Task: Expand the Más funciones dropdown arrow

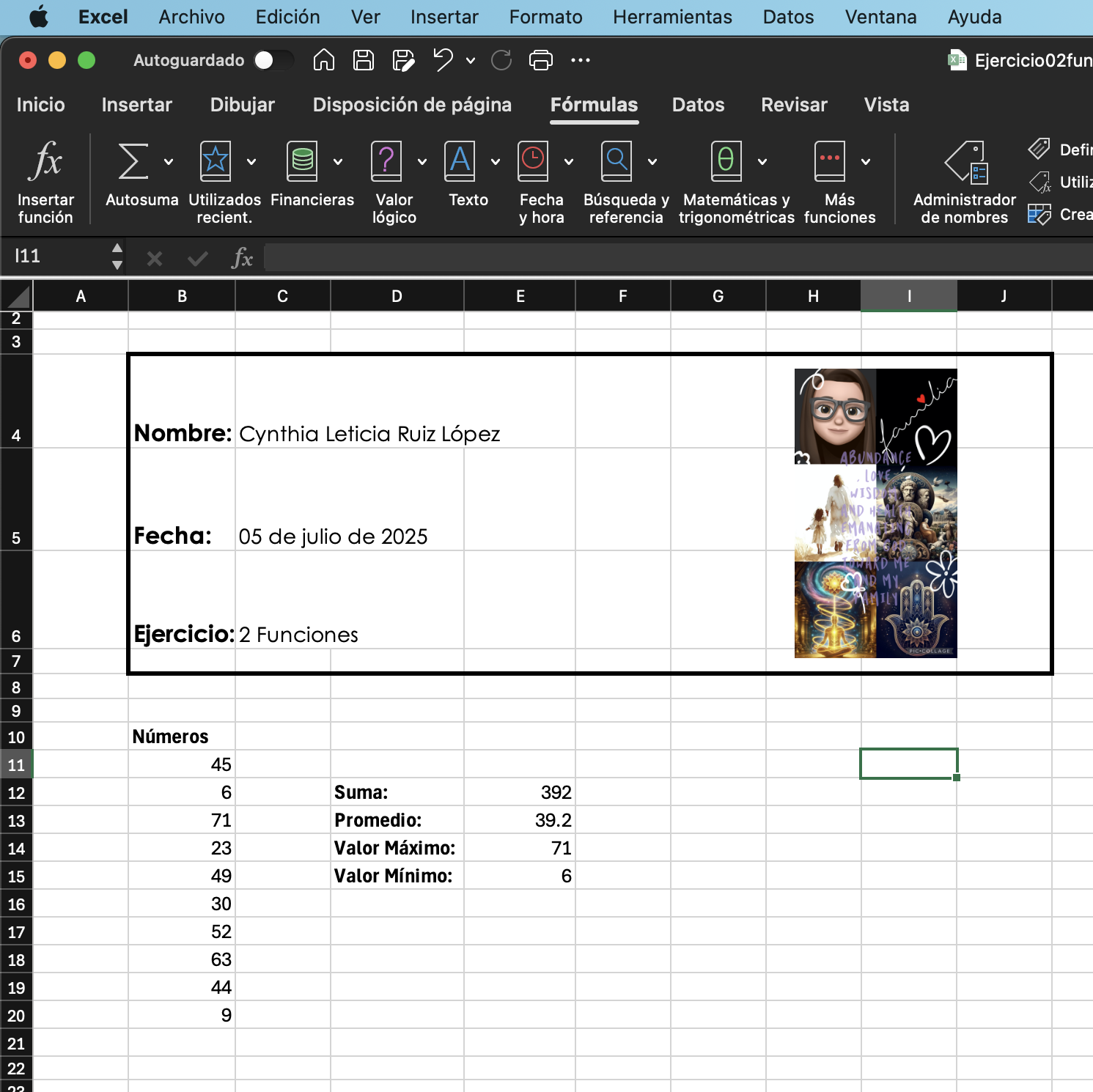Action: coord(866,162)
